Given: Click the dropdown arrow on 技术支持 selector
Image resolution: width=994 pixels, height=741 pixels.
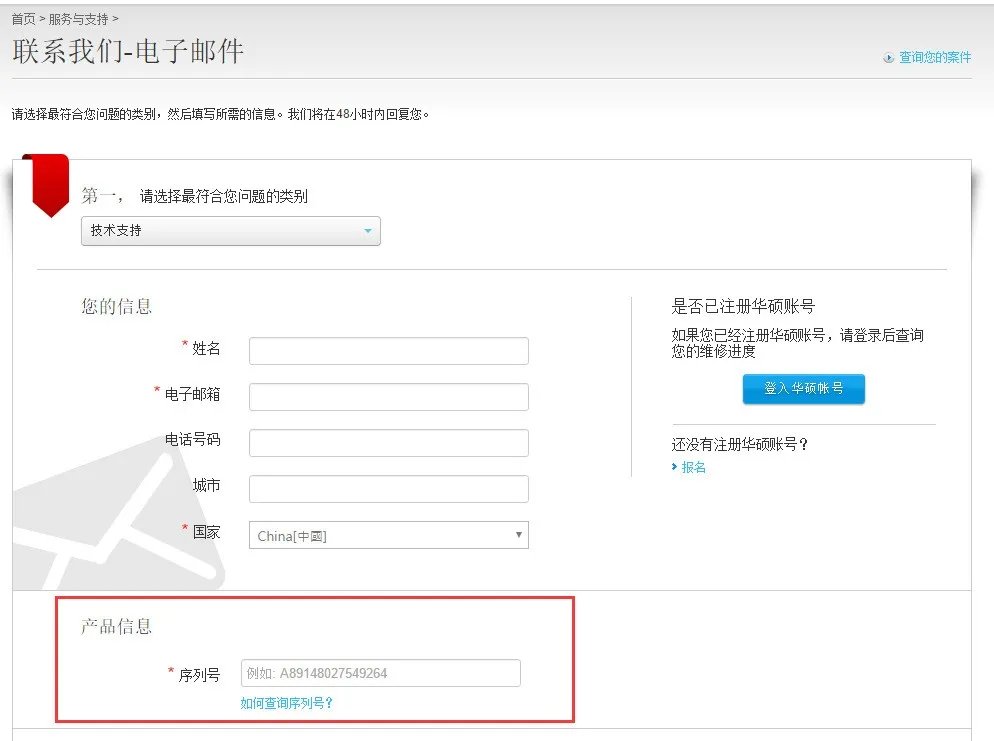Looking at the screenshot, I should point(370,230).
